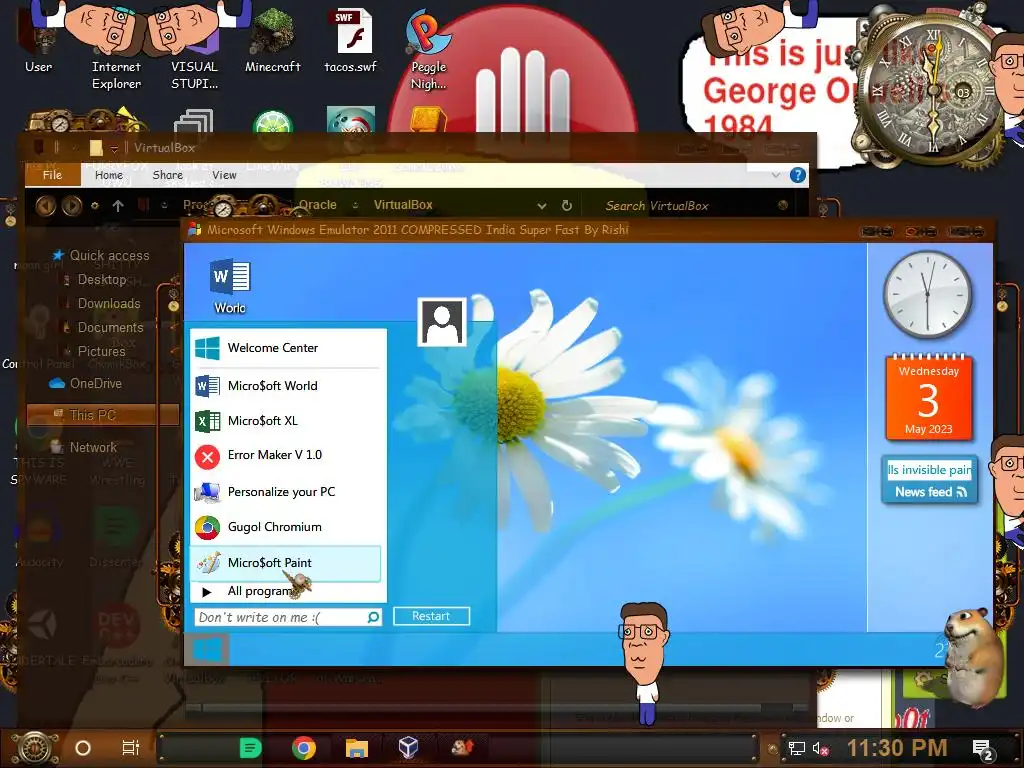The width and height of the screenshot is (1024, 768).
Task: Launch Micro$oft XL from start menu
Action: pyautogui.click(x=286, y=421)
